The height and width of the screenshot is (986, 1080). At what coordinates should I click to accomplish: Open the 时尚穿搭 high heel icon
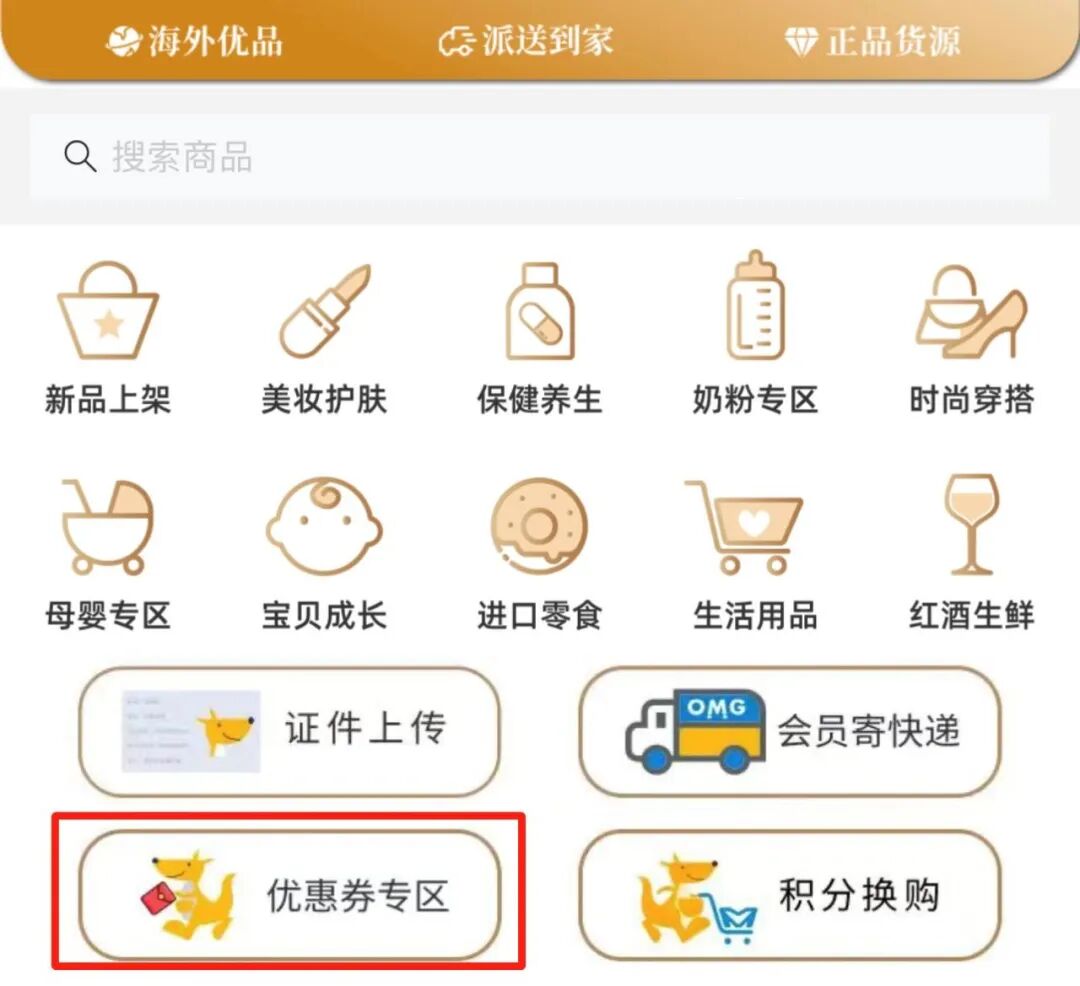[971, 311]
